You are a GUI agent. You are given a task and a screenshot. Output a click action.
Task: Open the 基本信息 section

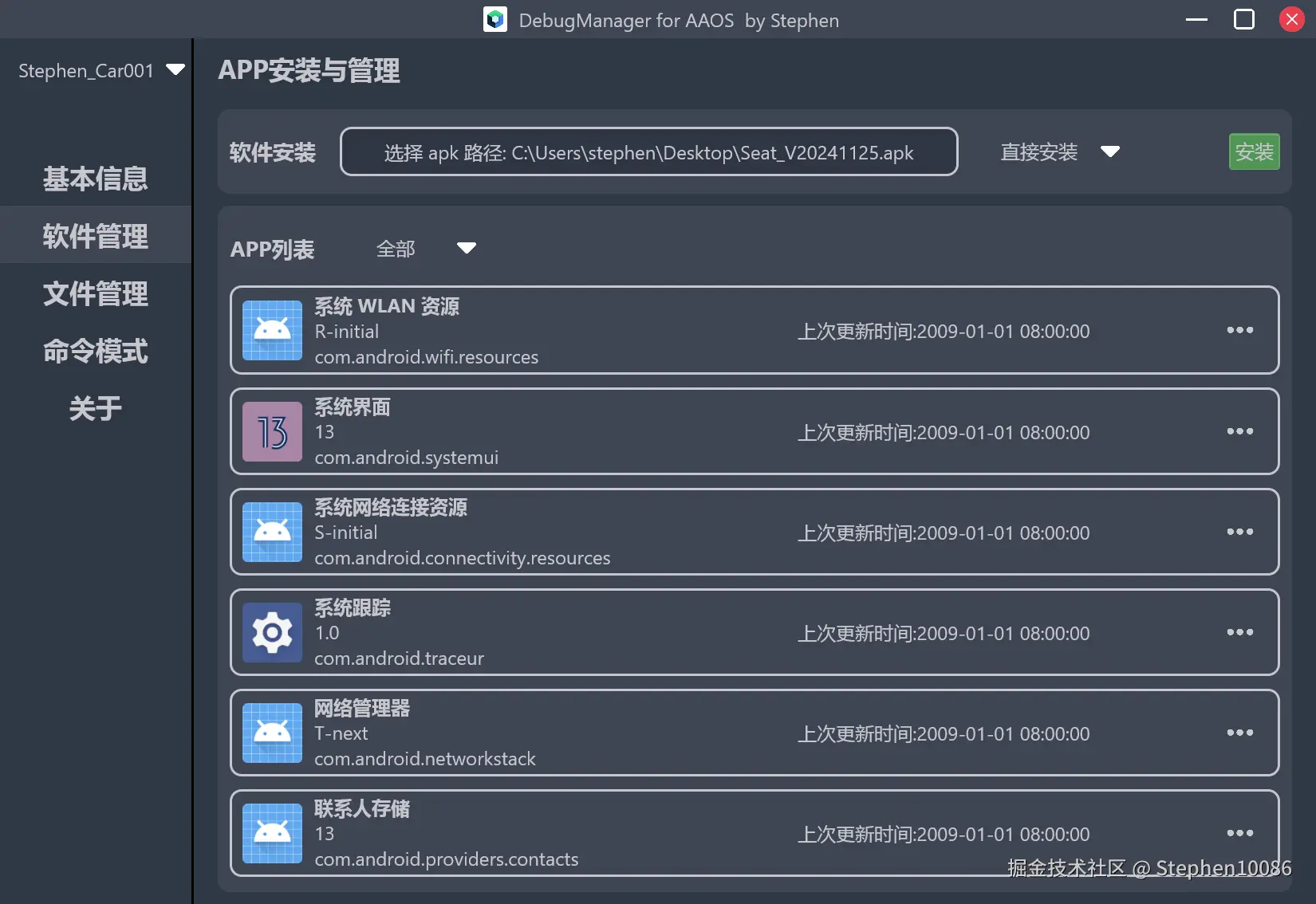click(96, 179)
